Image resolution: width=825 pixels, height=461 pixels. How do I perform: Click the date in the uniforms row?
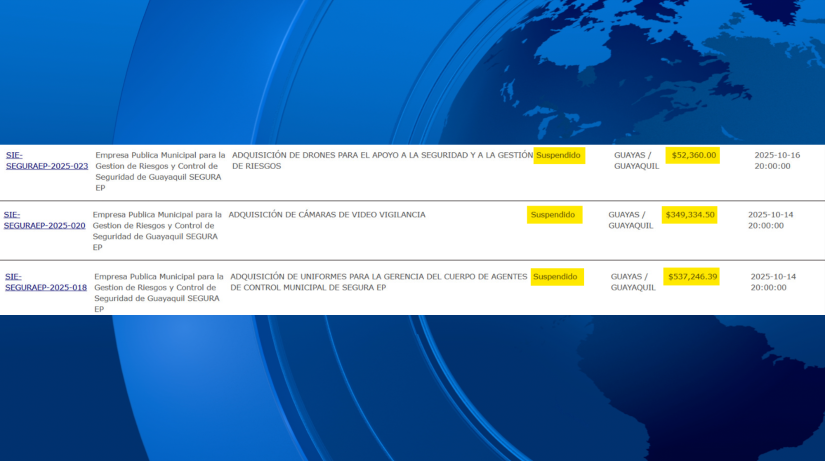pyautogui.click(x=773, y=282)
